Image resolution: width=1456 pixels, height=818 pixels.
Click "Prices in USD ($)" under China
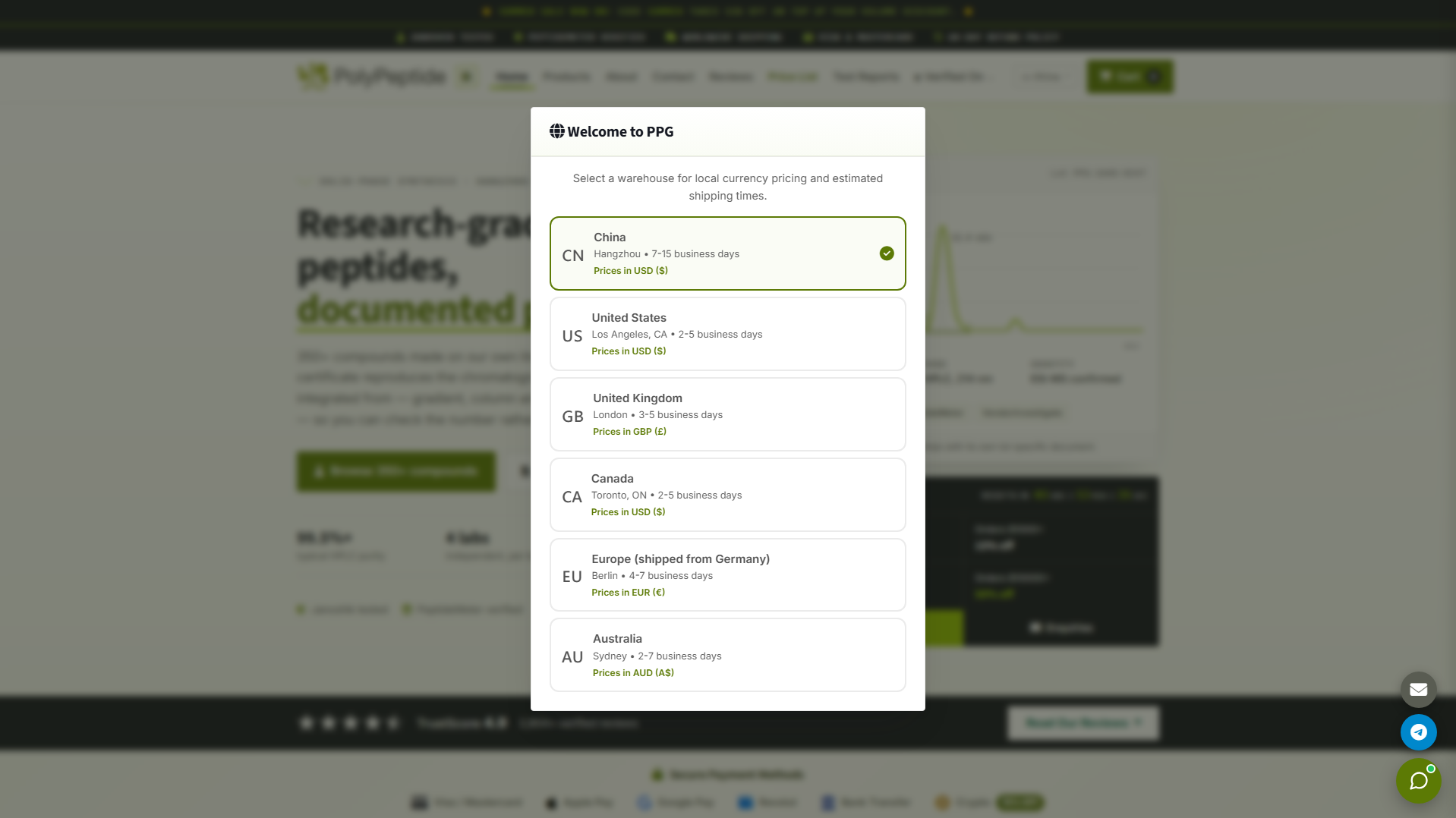pyautogui.click(x=631, y=271)
